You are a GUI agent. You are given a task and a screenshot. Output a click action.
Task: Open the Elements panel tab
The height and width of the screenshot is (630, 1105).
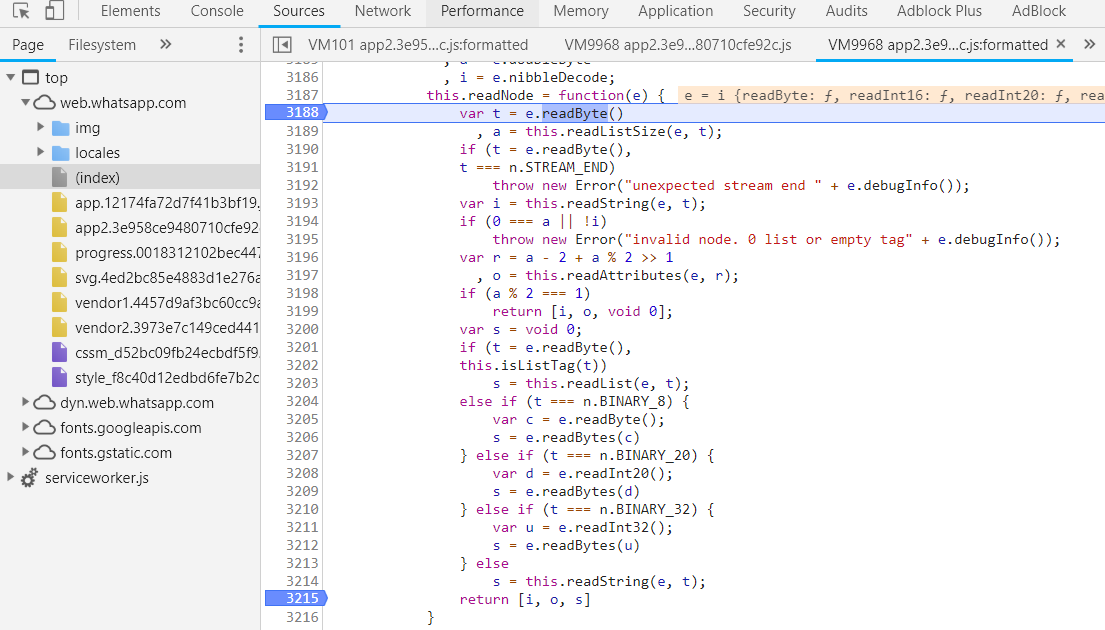point(130,11)
